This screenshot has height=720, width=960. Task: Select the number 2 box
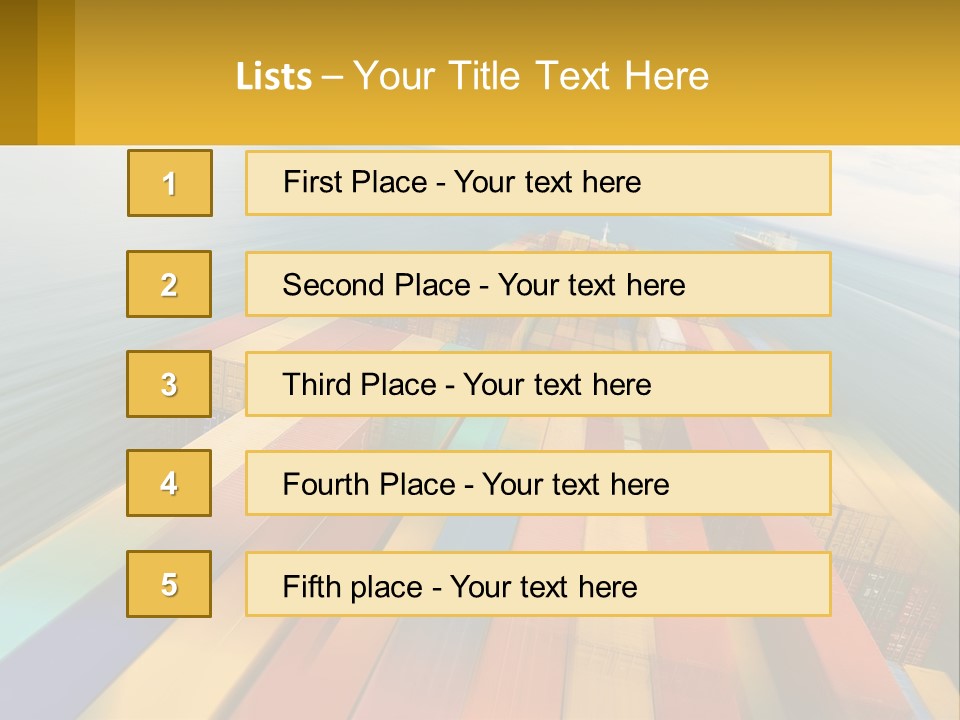pyautogui.click(x=169, y=284)
